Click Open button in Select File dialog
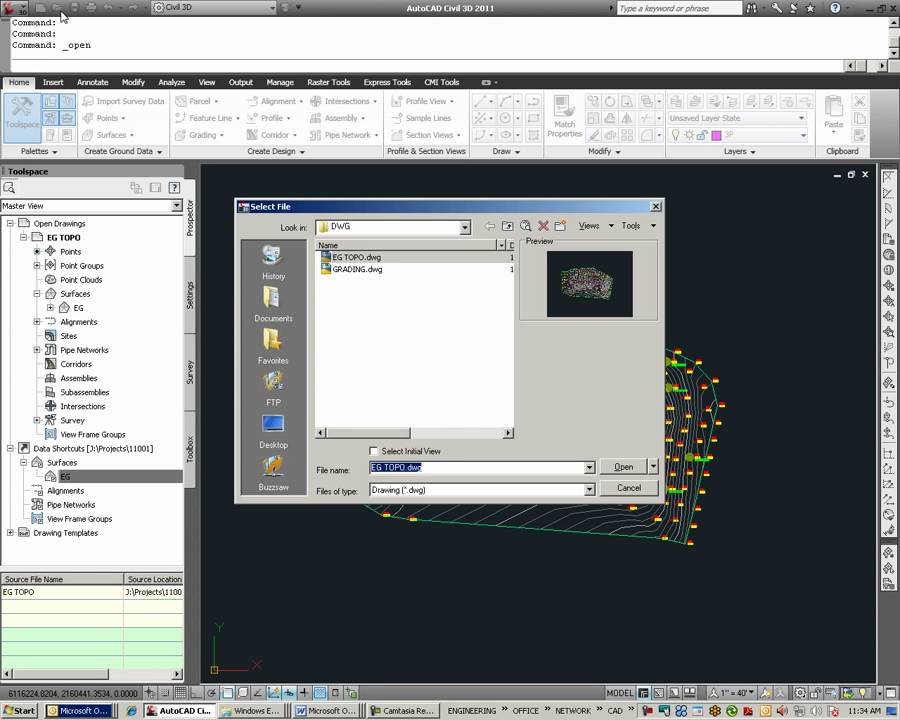This screenshot has width=900, height=720. click(623, 467)
